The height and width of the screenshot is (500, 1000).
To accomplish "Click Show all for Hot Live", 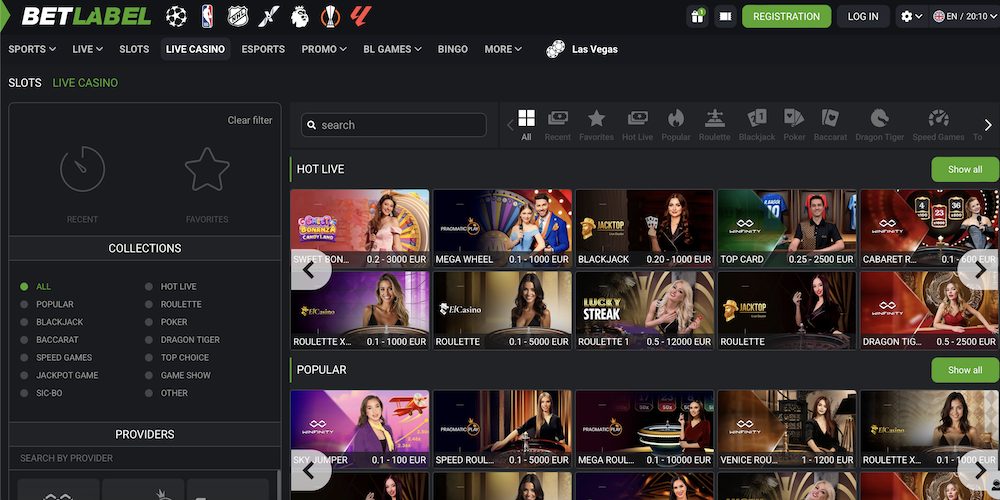I will (x=965, y=169).
